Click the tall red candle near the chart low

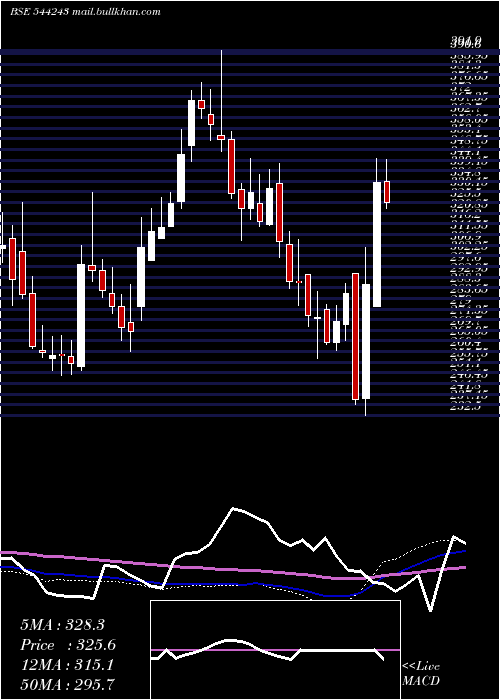[x=355, y=337]
